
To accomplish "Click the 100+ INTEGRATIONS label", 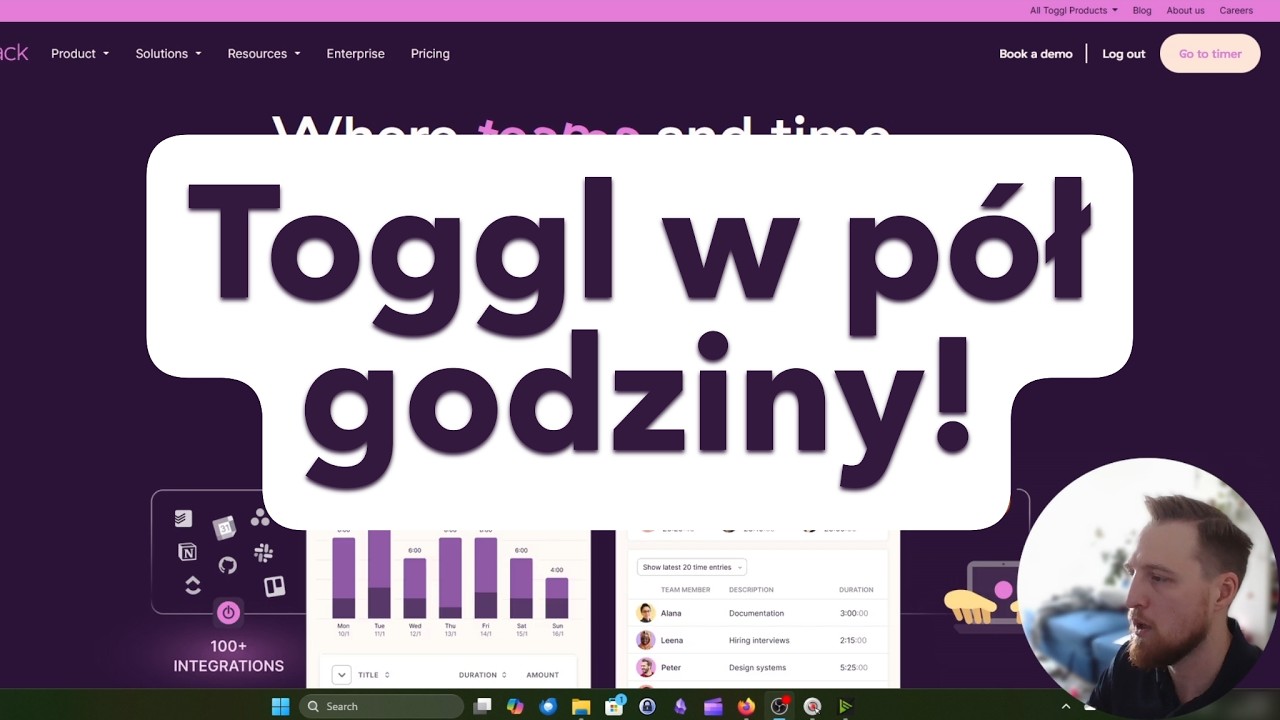I will coord(229,656).
